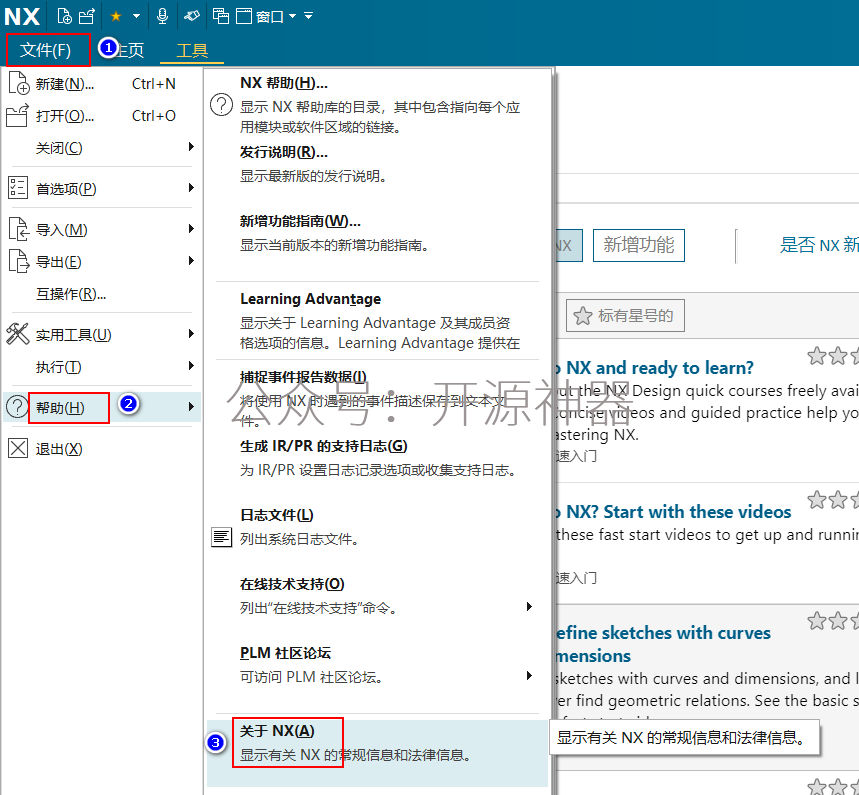Viewport: 859px width, 795px height.
Task: Select 新建(N)... in file menu
Action: pos(101,84)
